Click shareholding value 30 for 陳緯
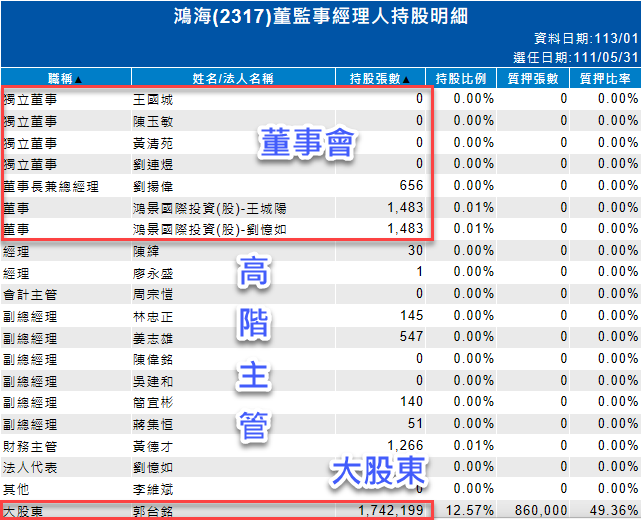 (x=415, y=250)
